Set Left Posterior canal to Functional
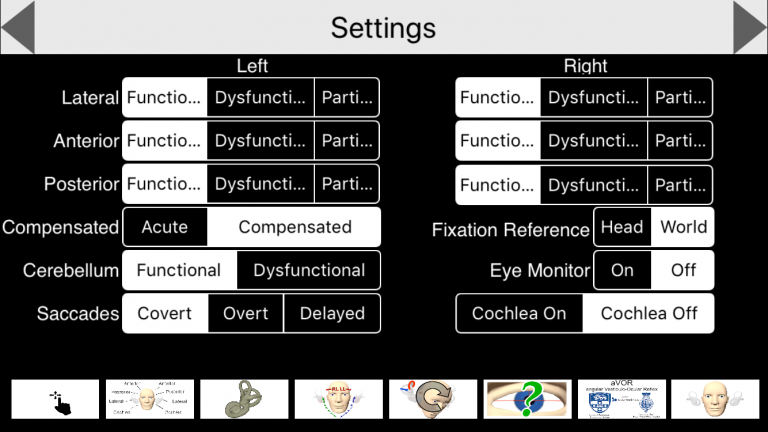 tap(165, 184)
